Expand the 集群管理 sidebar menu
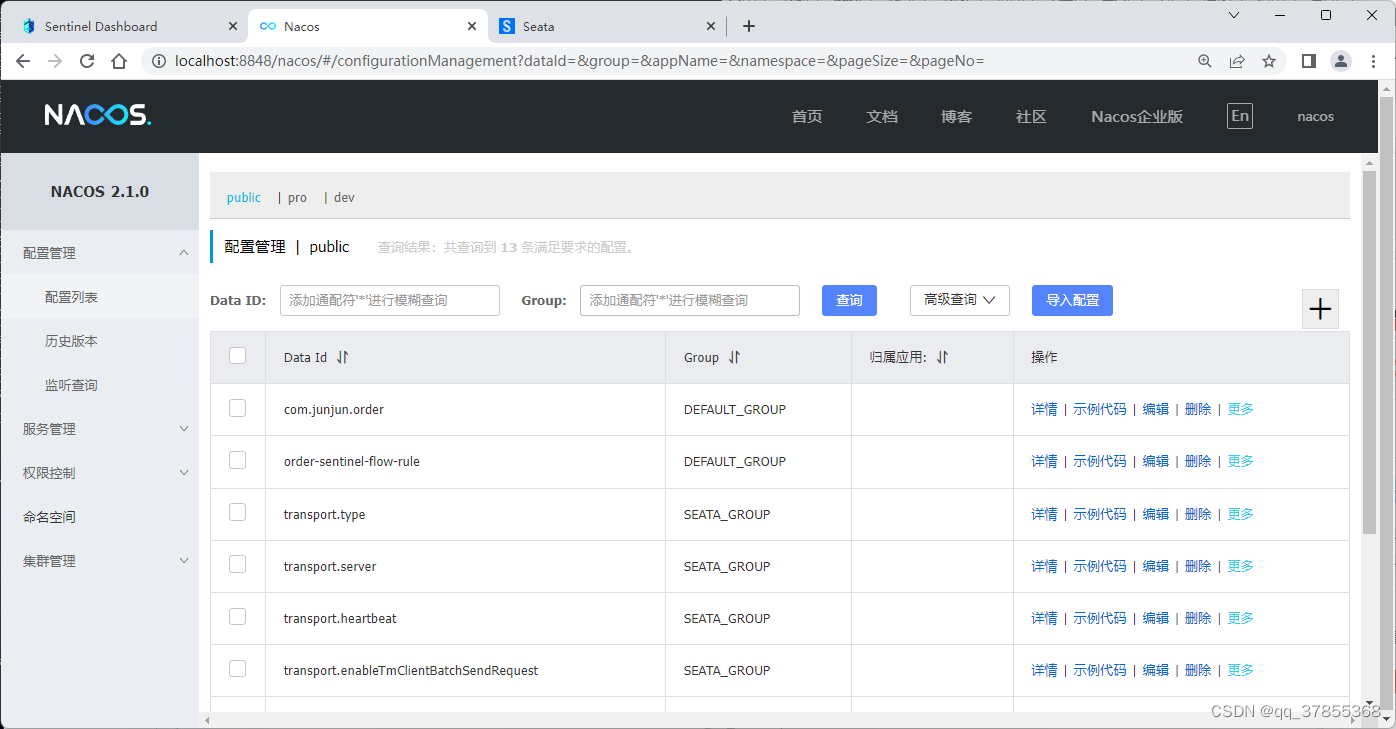Screen dimensions: 1396x729 100,561
